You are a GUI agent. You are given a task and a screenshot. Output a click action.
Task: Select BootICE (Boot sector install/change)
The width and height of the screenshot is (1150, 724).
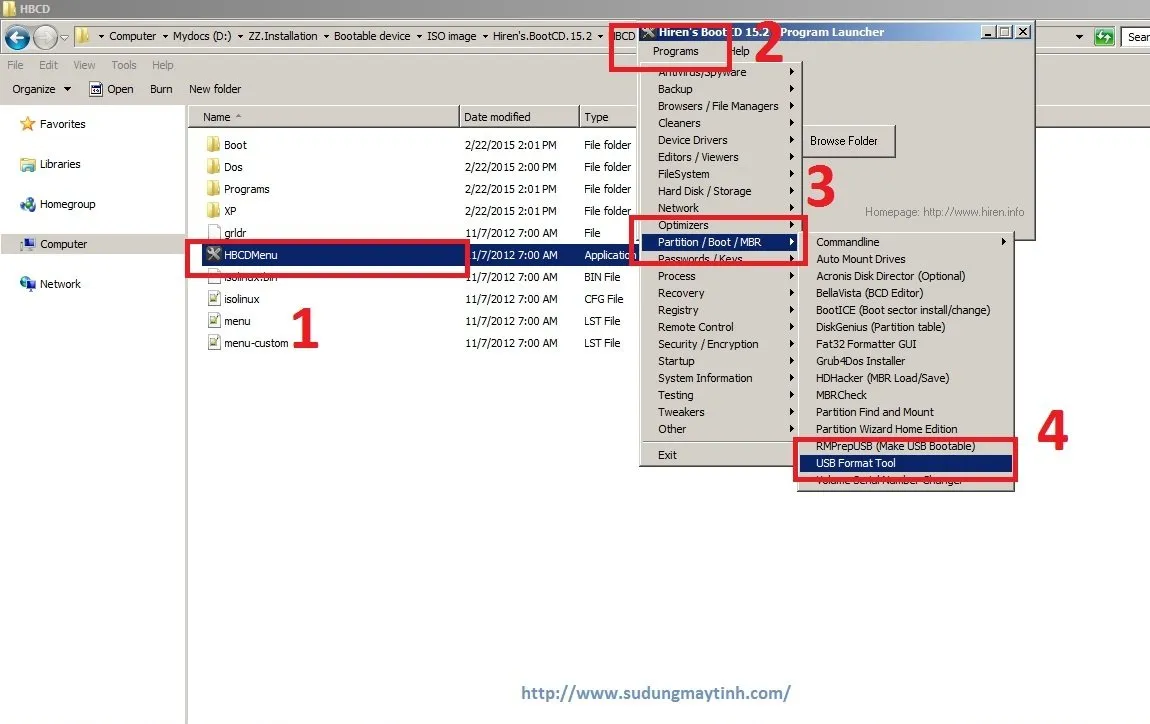point(905,310)
